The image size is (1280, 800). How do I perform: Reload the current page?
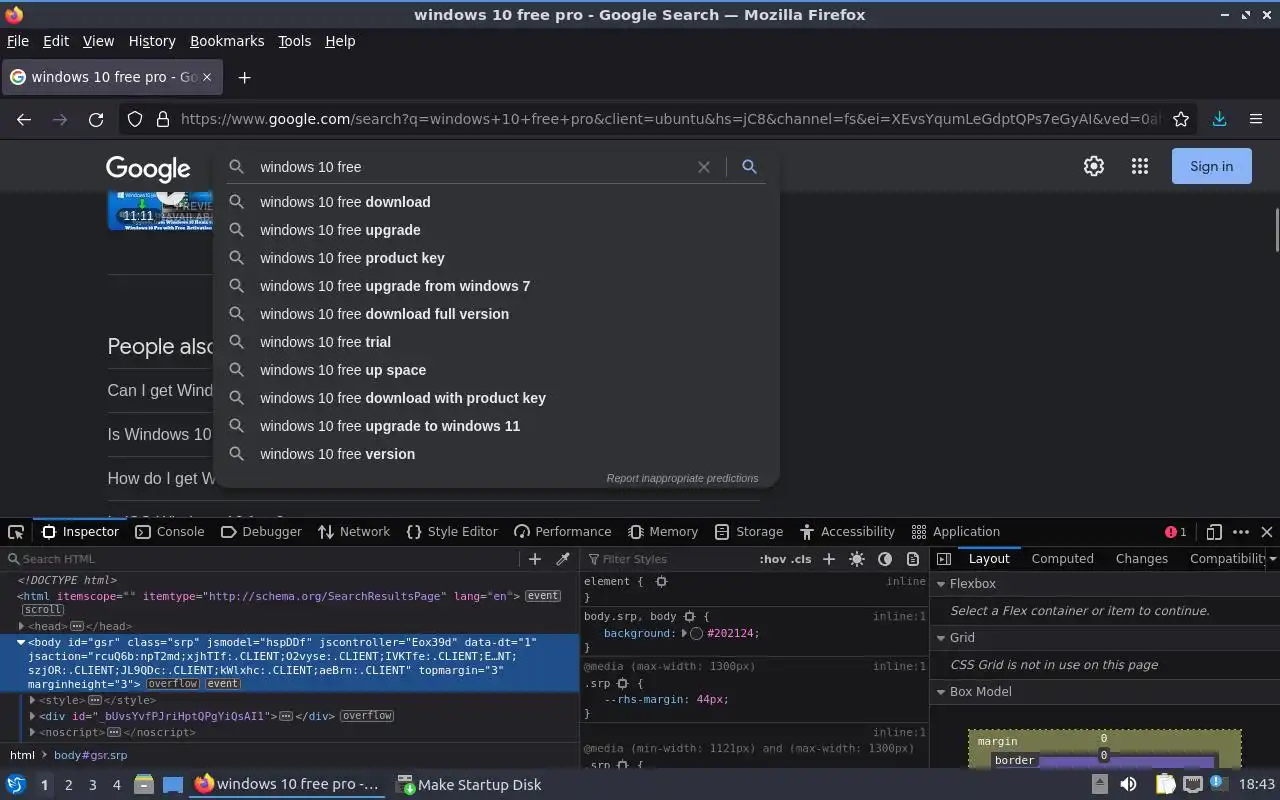[x=96, y=119]
